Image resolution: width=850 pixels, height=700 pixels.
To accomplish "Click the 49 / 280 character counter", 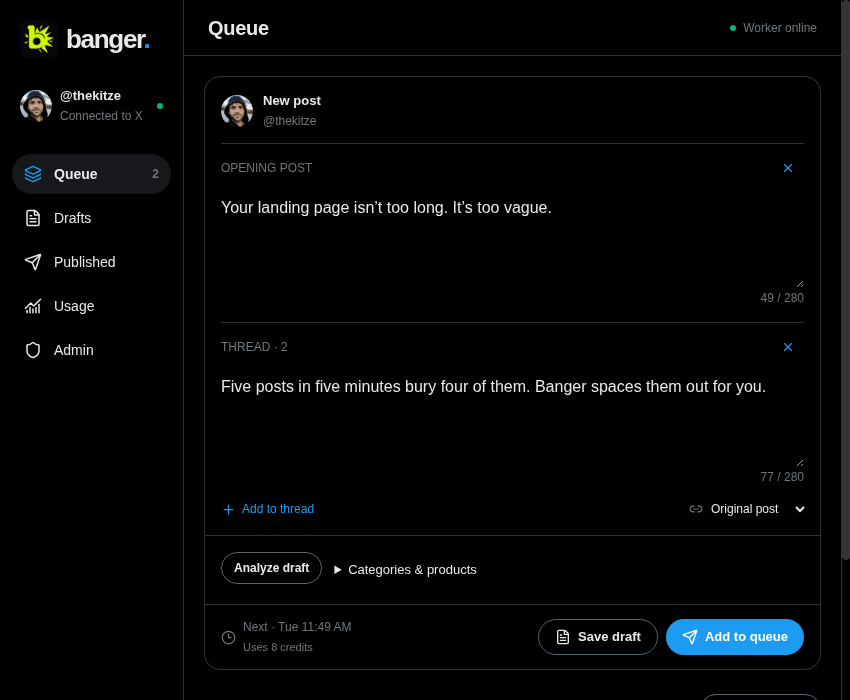I will (782, 298).
